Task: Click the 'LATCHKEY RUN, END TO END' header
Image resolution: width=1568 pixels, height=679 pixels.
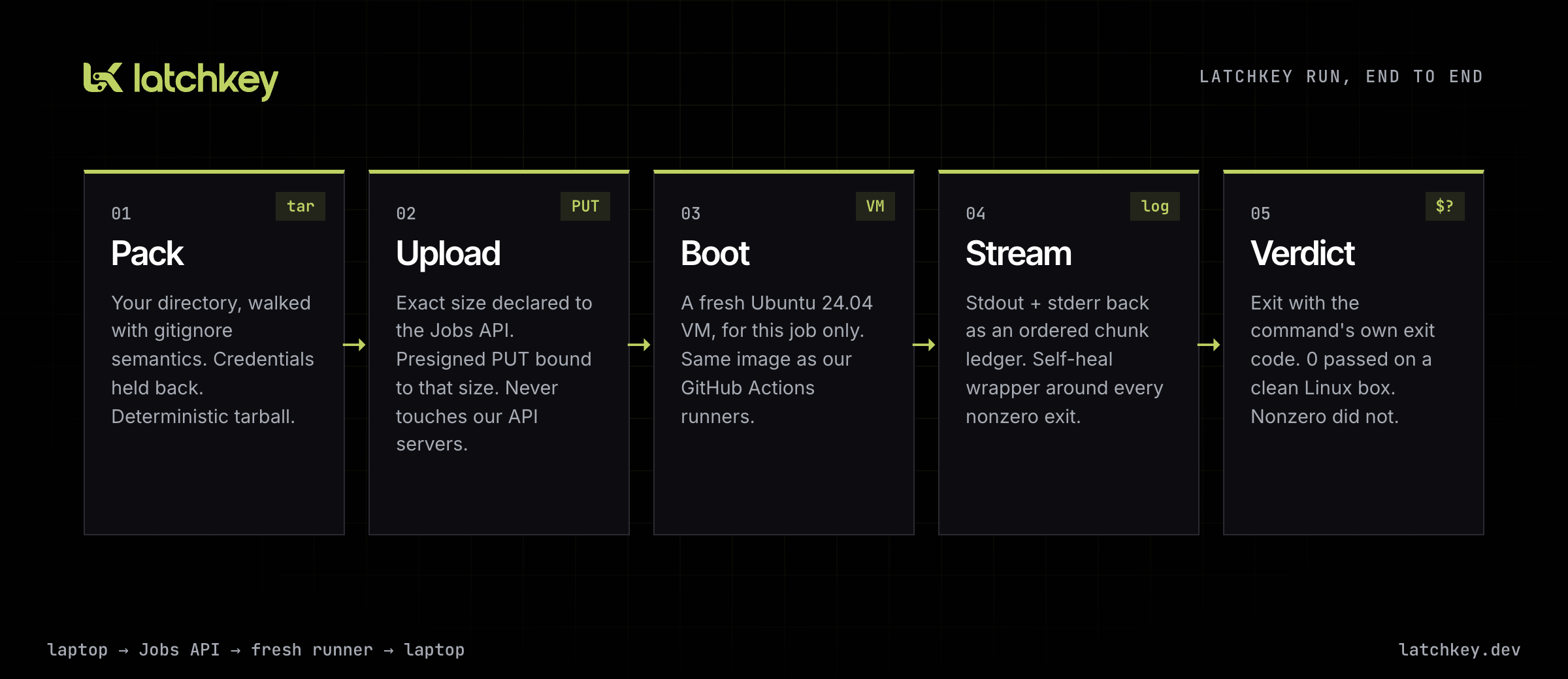Action: click(x=1341, y=77)
